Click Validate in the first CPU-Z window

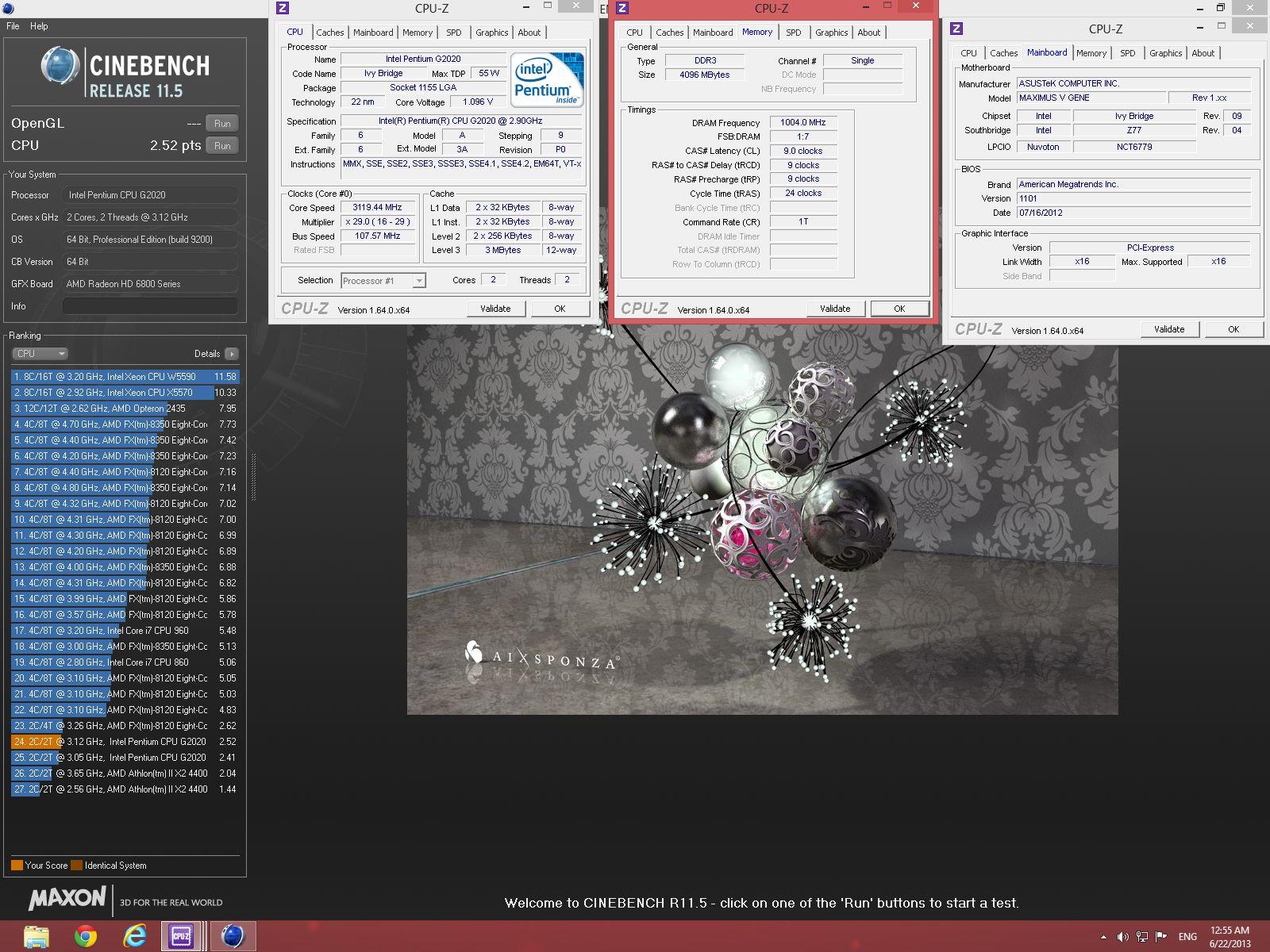495,309
